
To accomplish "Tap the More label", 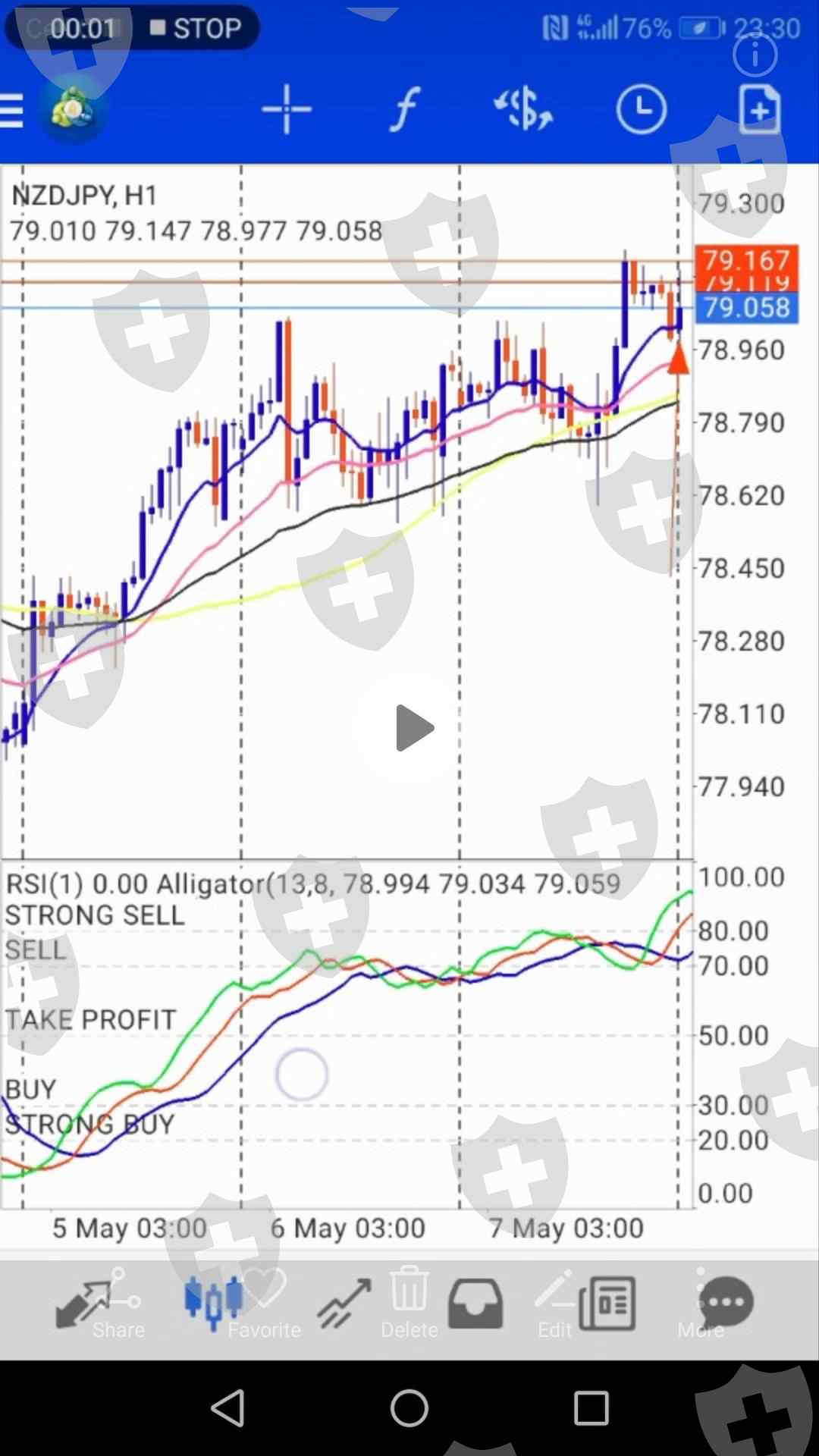I will [701, 1330].
